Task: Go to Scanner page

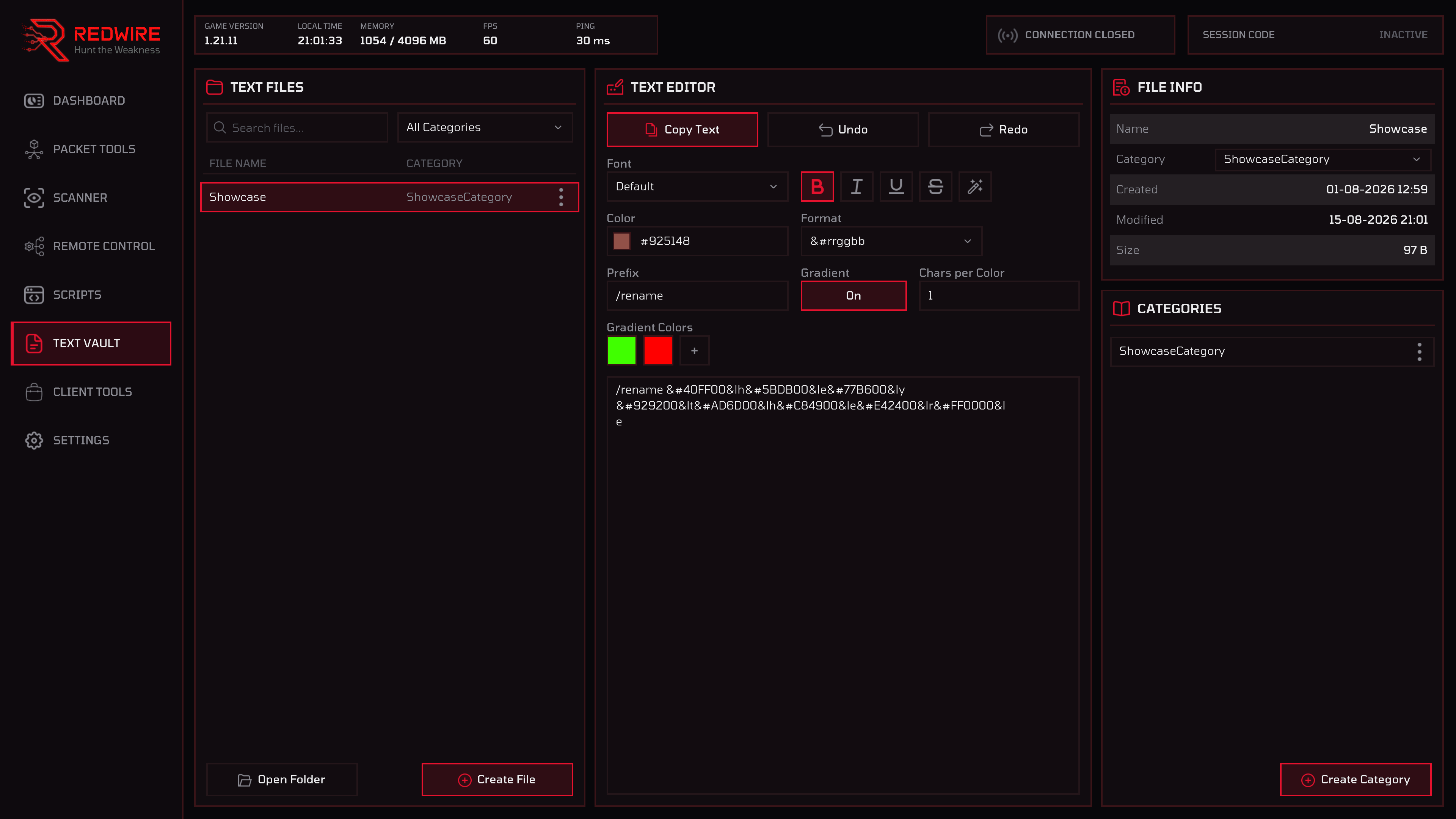Action: 91,198
